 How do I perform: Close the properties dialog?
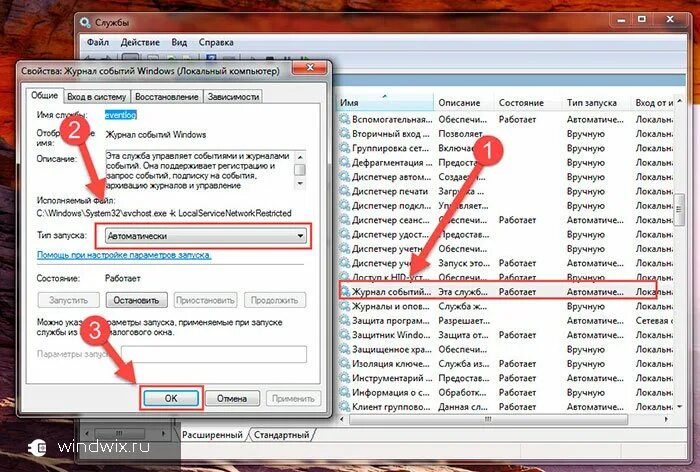coord(310,67)
